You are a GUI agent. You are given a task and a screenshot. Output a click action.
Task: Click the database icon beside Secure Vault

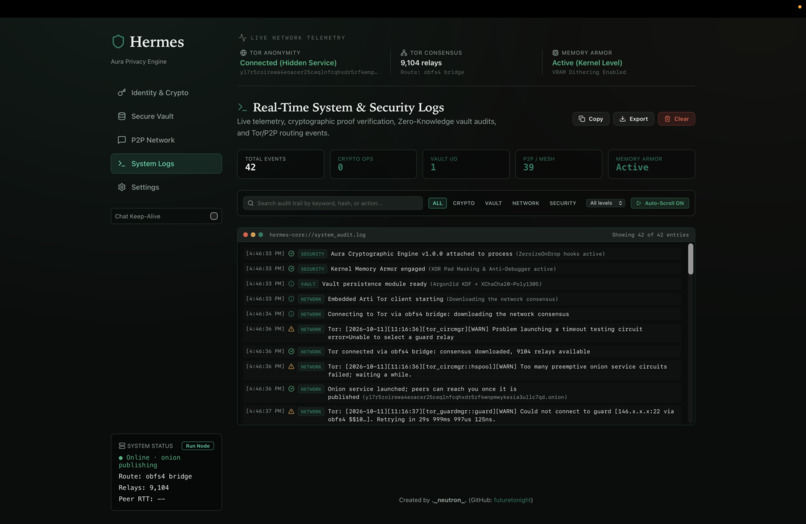pyautogui.click(x=122, y=116)
